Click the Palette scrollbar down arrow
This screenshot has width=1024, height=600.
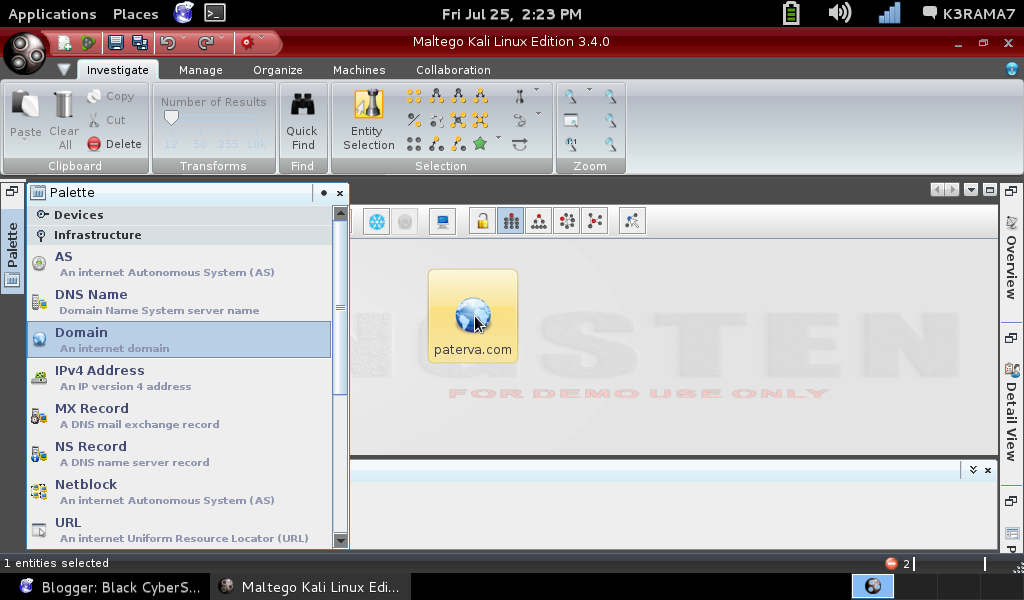[x=340, y=541]
